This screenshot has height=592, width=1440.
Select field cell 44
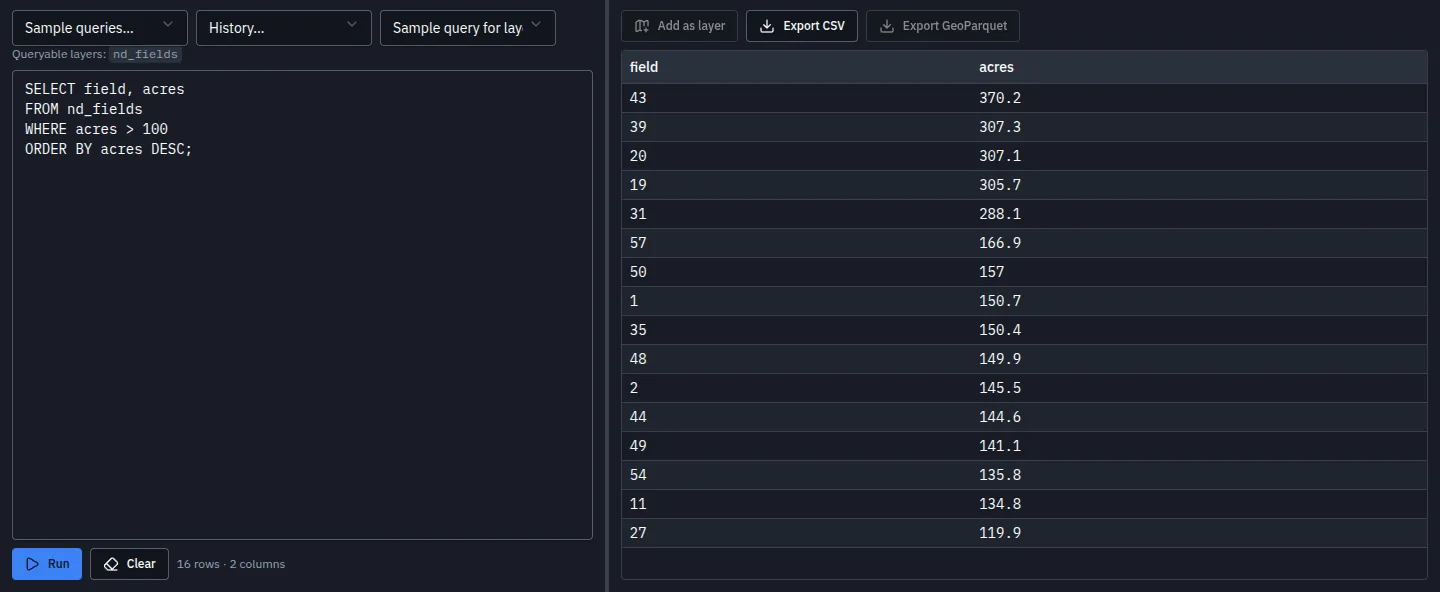coord(796,417)
